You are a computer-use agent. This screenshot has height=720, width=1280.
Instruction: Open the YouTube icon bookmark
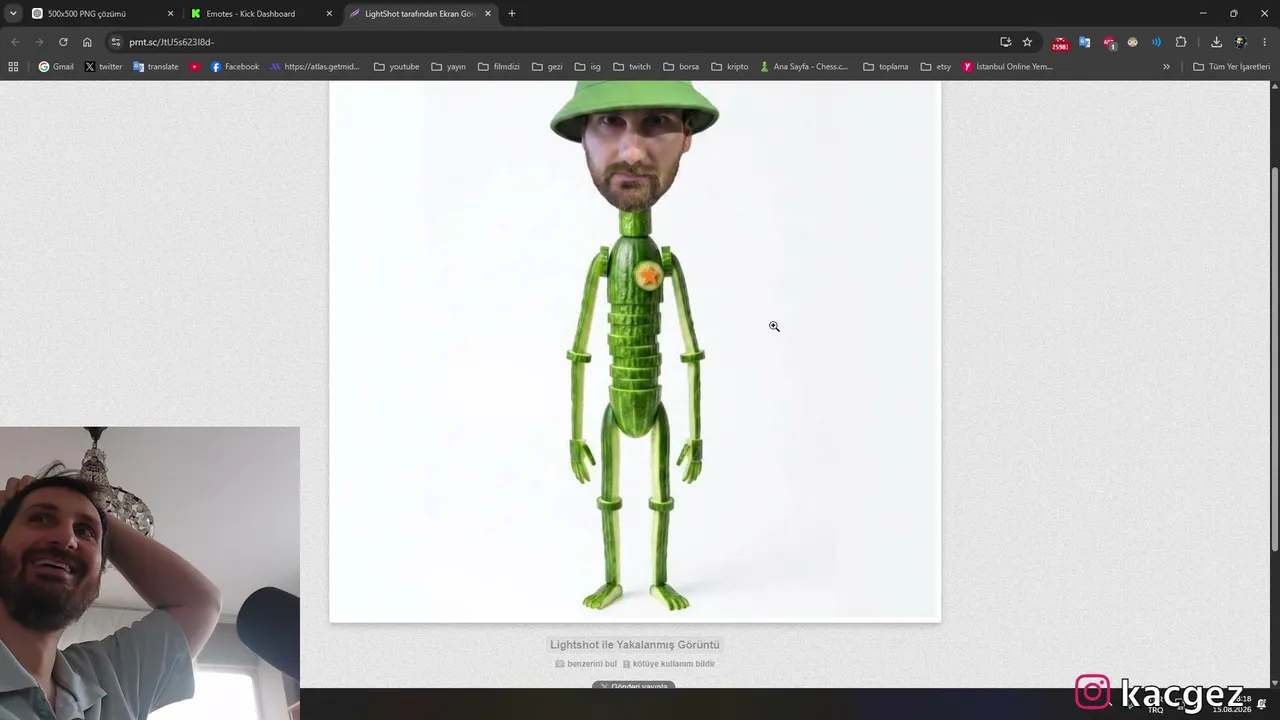pos(195,67)
